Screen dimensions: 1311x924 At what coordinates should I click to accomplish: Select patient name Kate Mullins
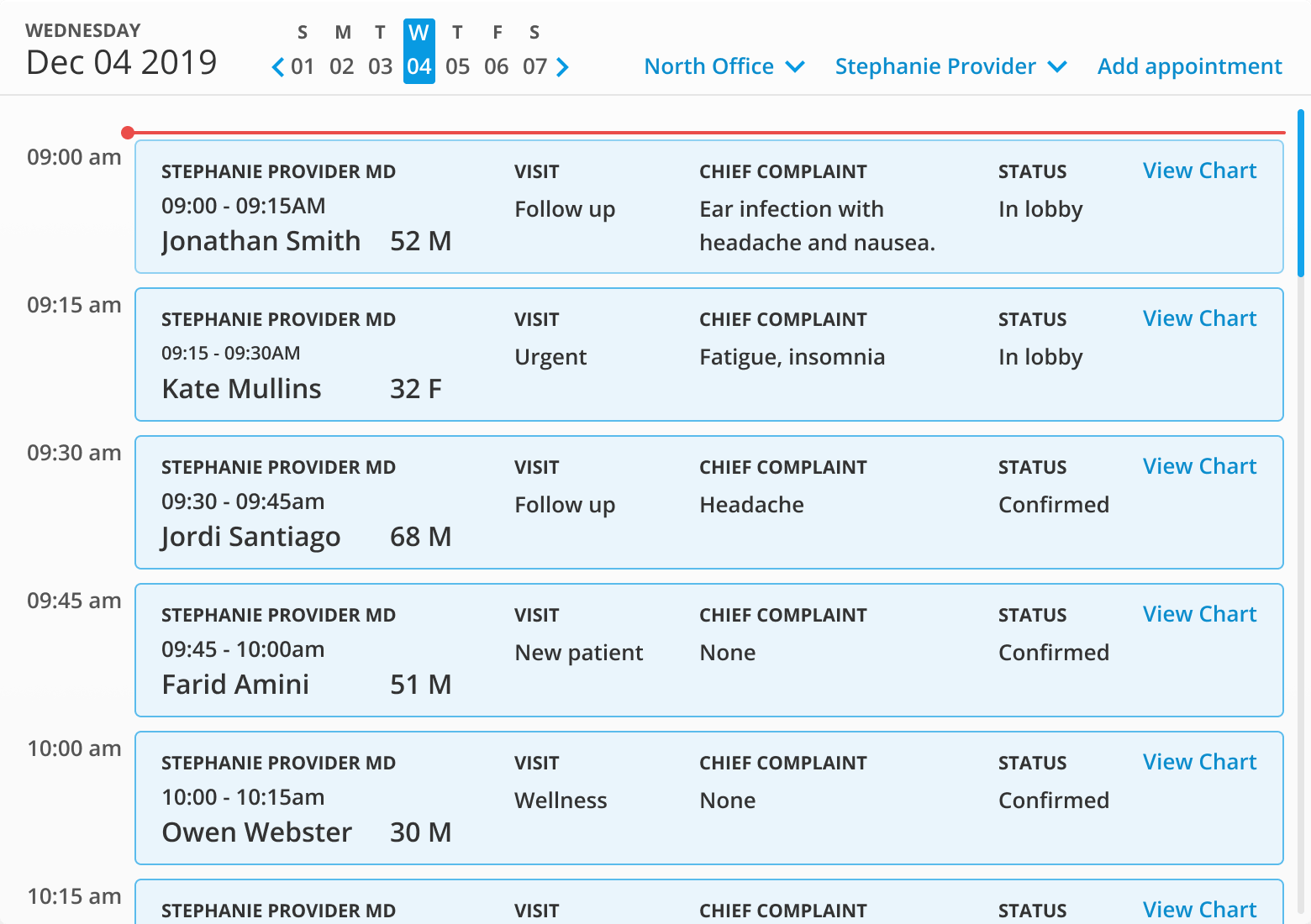pyautogui.click(x=241, y=389)
